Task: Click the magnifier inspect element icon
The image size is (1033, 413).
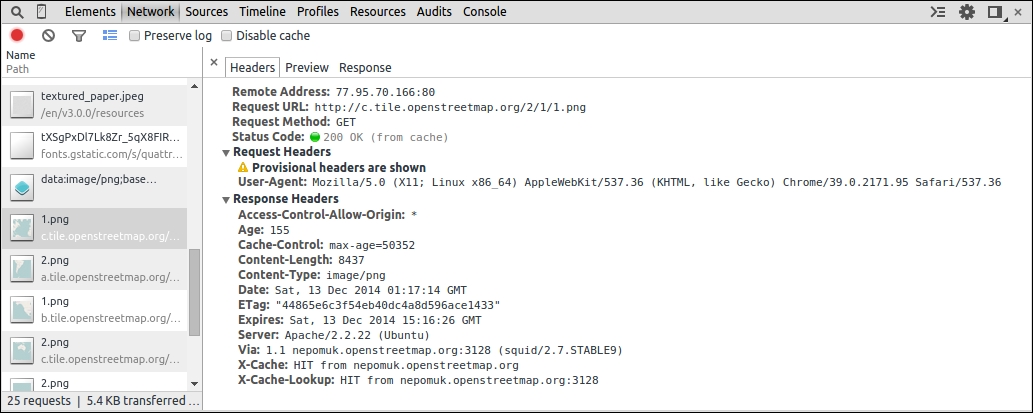Action: [17, 12]
